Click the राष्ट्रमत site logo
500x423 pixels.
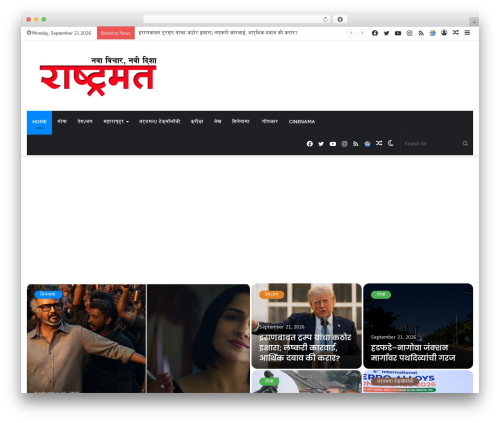coord(98,76)
